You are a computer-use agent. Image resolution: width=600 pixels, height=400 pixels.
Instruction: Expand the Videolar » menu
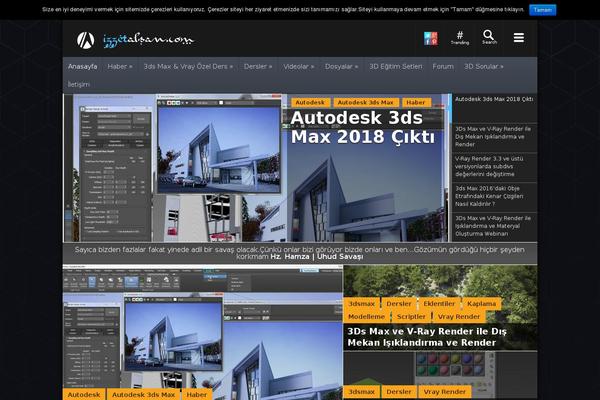tap(298, 66)
